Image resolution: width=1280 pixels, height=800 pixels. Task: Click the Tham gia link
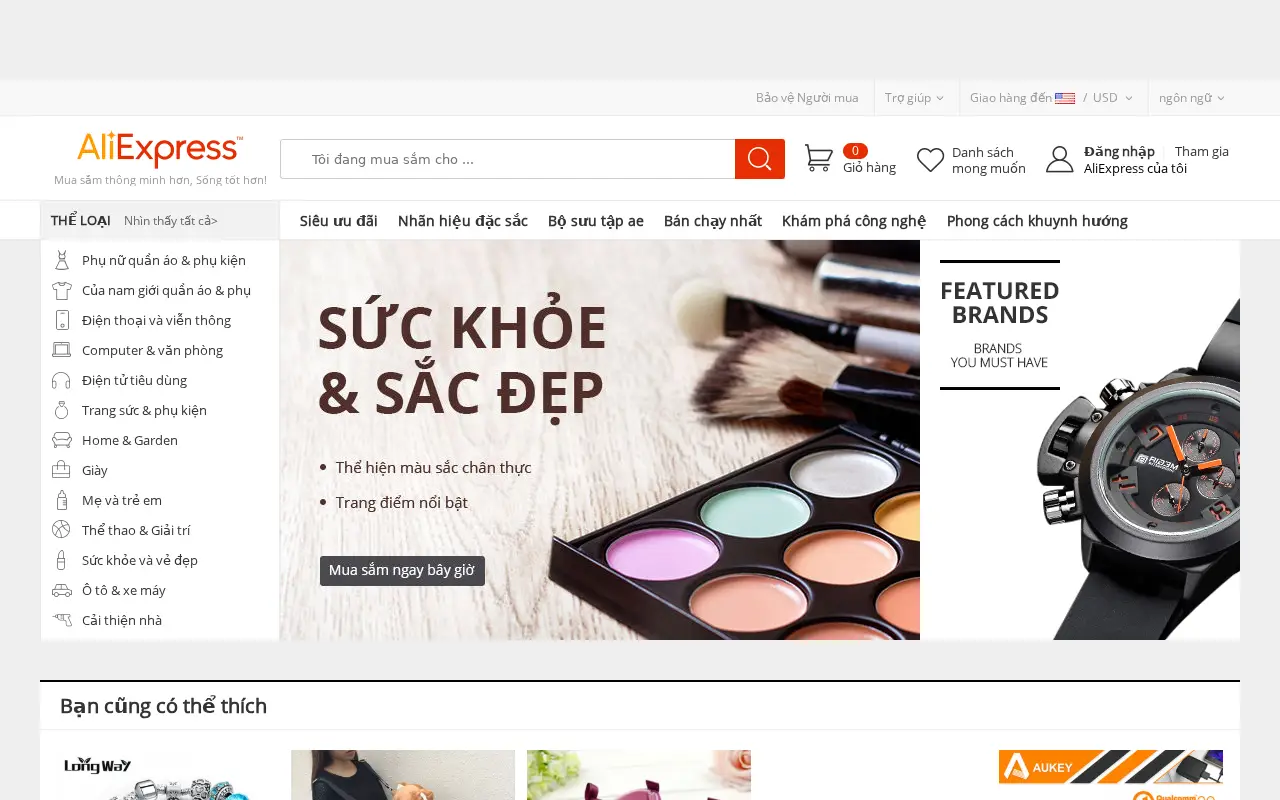point(1202,152)
